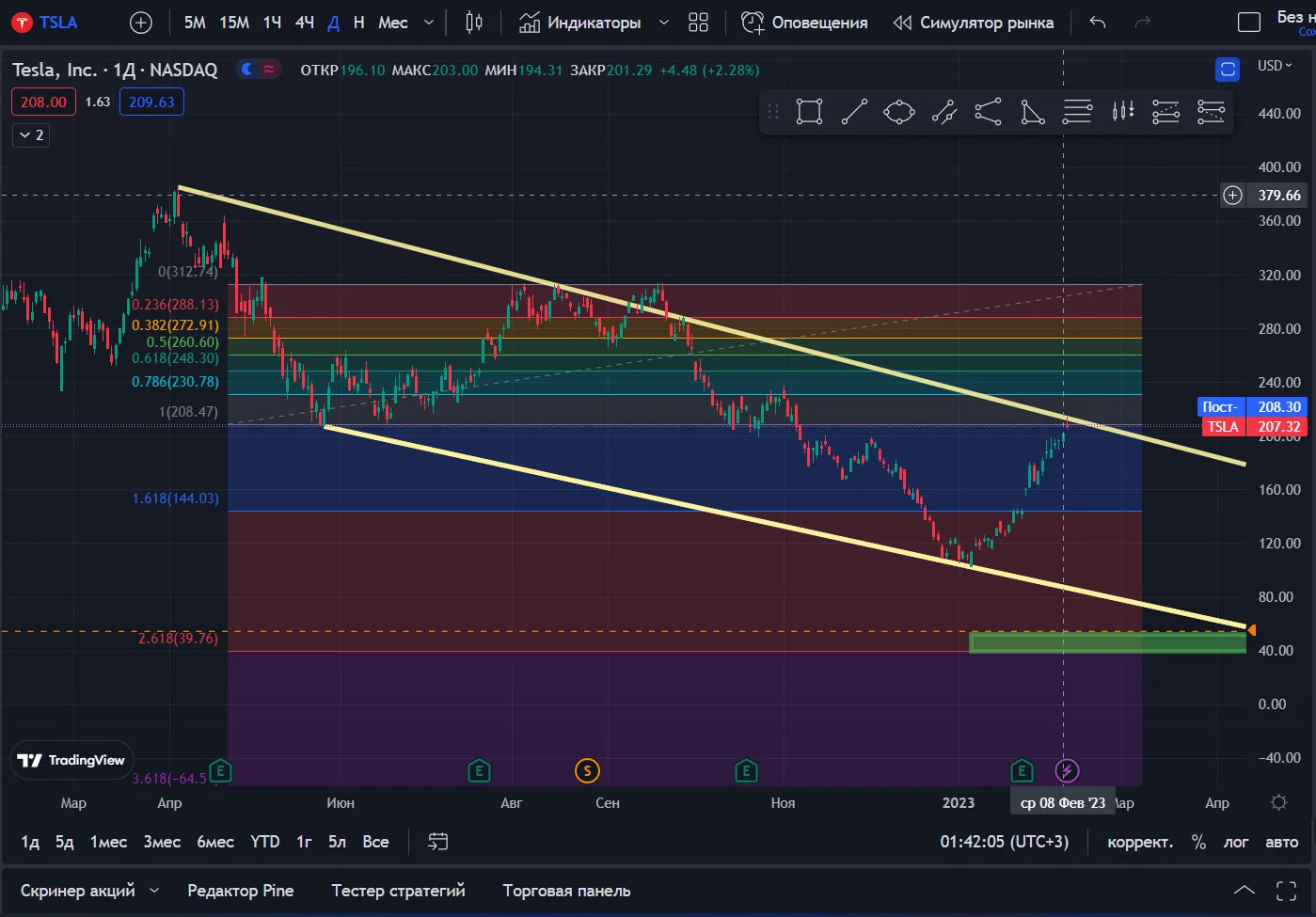Select the Мес monthly interval
Viewport: 1316px width, 917px height.
393,23
